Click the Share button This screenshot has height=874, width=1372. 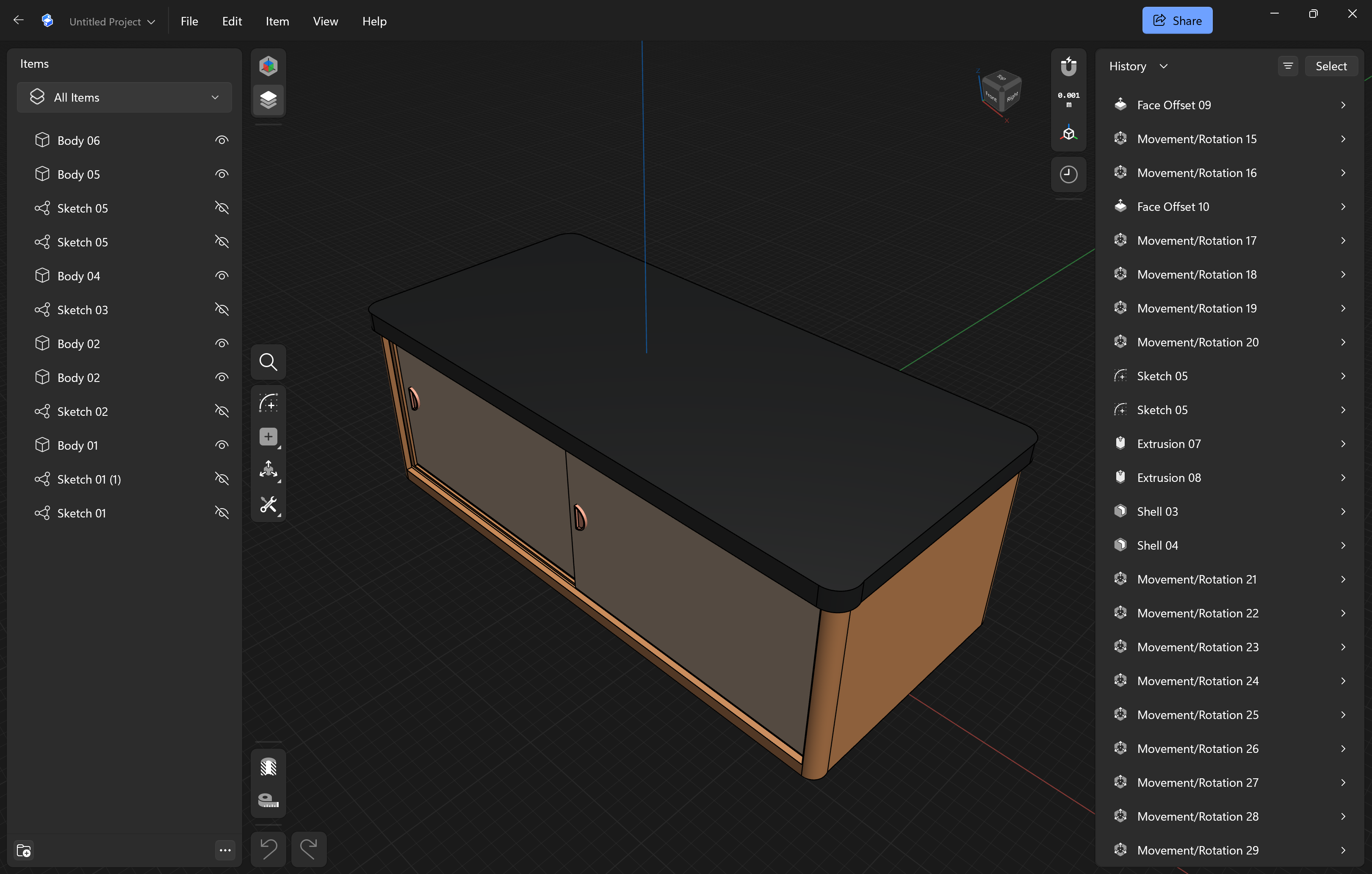(x=1177, y=20)
